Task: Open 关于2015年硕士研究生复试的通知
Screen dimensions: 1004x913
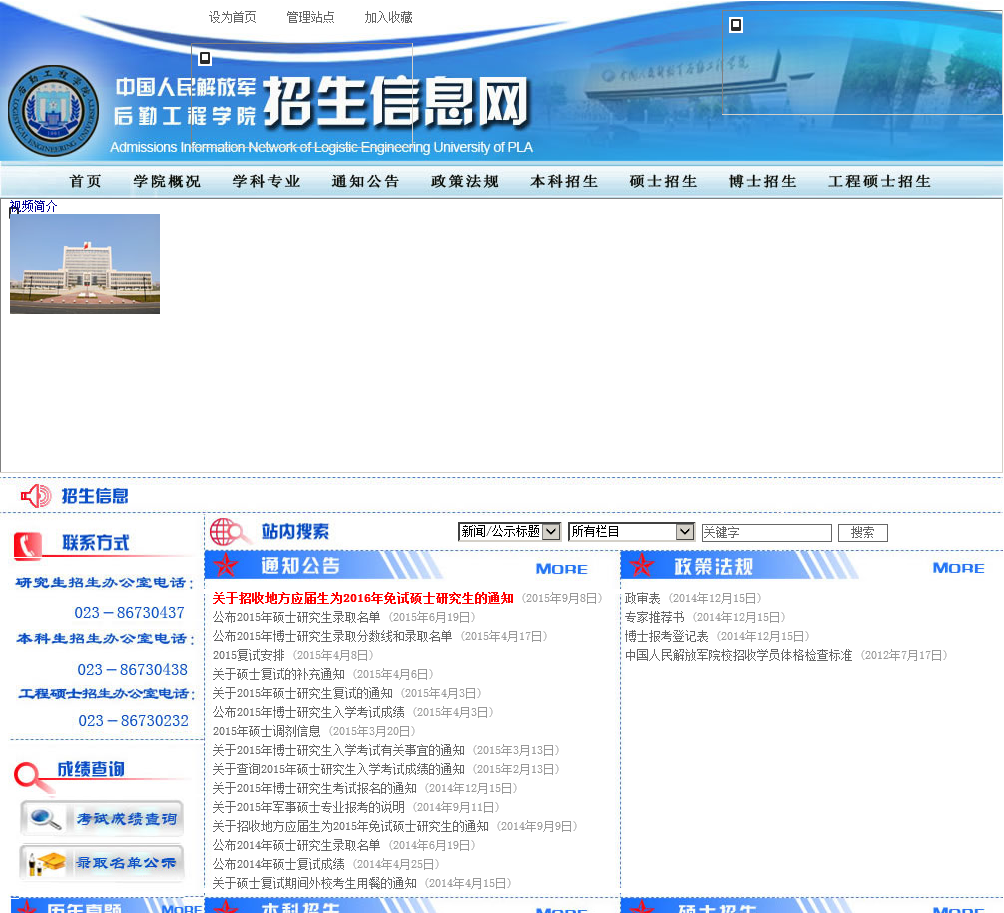Action: point(302,693)
